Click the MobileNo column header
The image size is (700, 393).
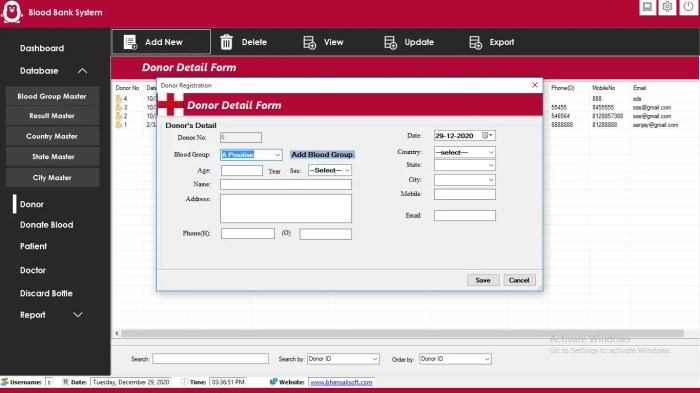[x=604, y=88]
